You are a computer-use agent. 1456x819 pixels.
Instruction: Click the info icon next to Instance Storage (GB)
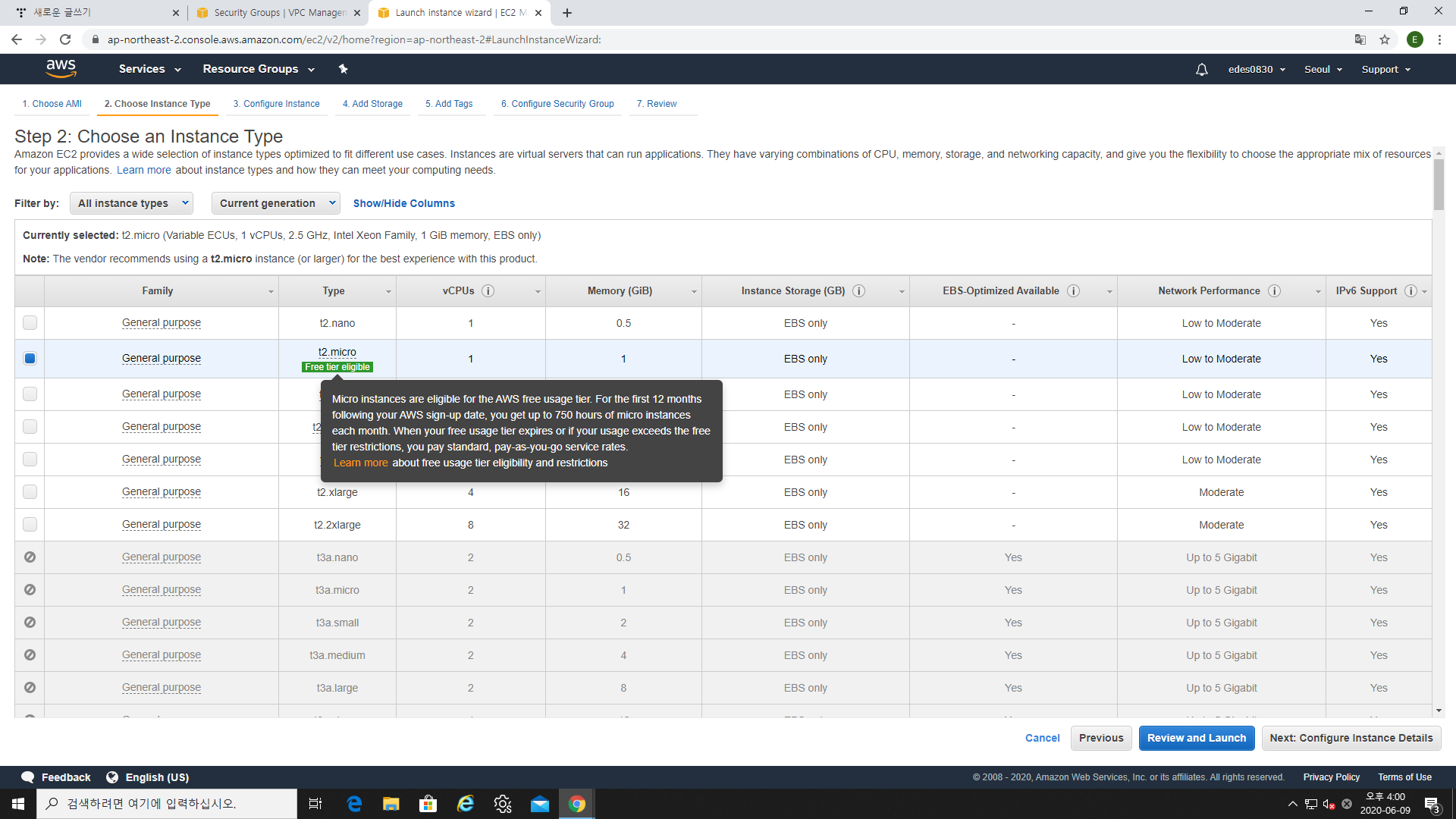[x=858, y=290]
